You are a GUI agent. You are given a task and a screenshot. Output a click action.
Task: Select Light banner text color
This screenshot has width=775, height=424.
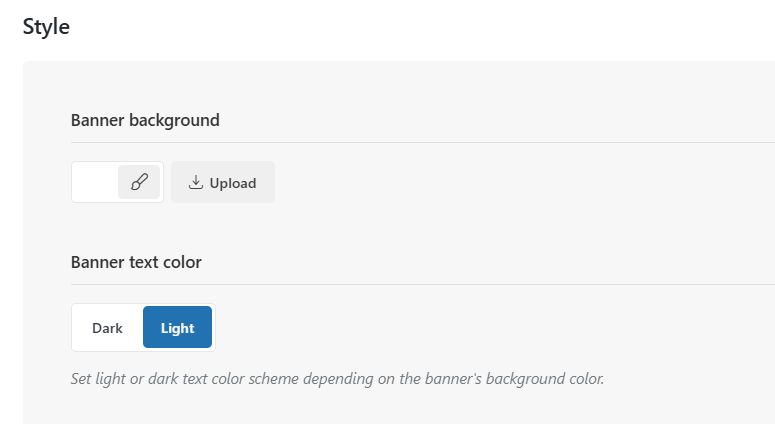177,328
